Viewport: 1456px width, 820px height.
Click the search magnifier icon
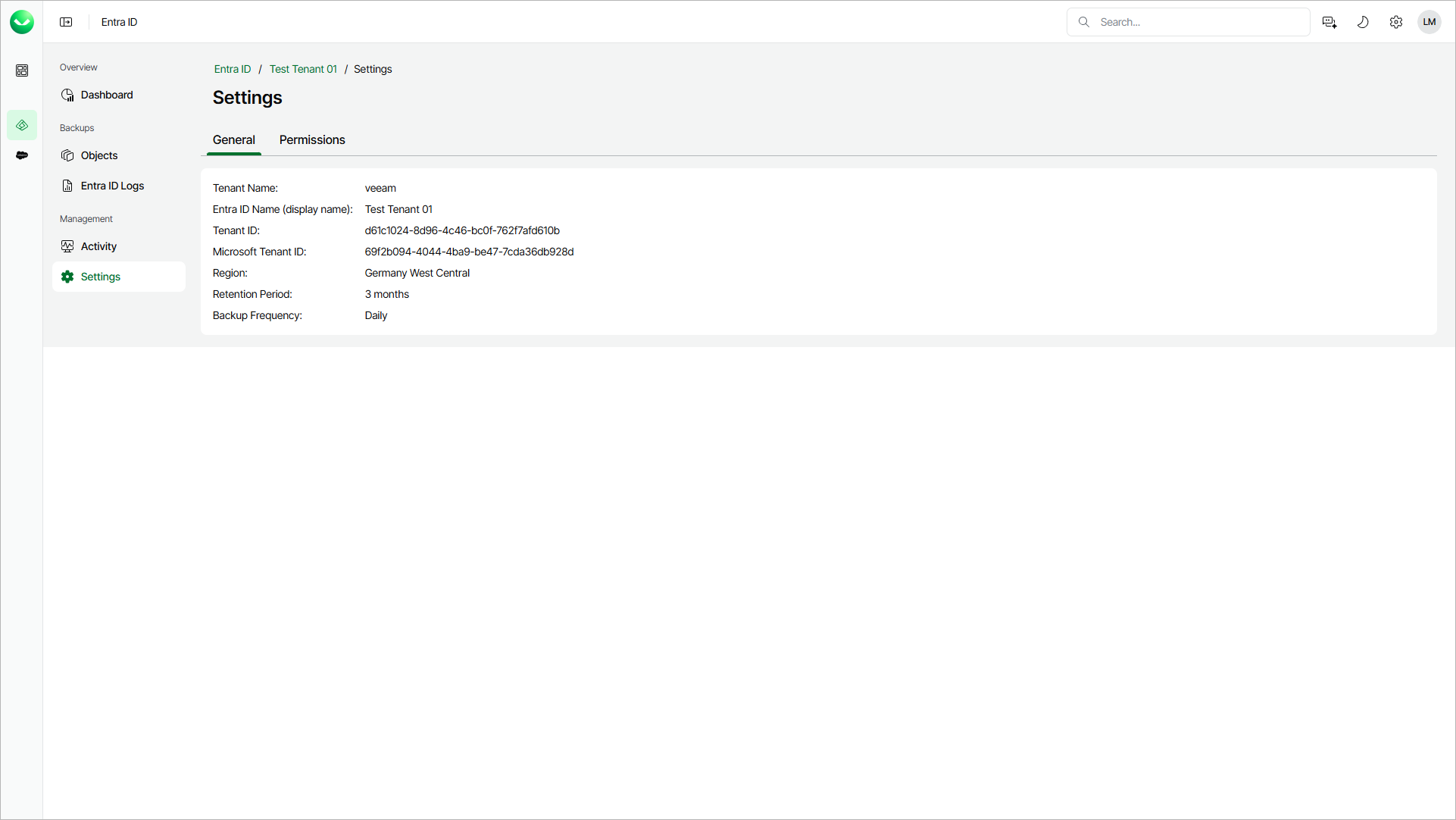[x=1084, y=22]
